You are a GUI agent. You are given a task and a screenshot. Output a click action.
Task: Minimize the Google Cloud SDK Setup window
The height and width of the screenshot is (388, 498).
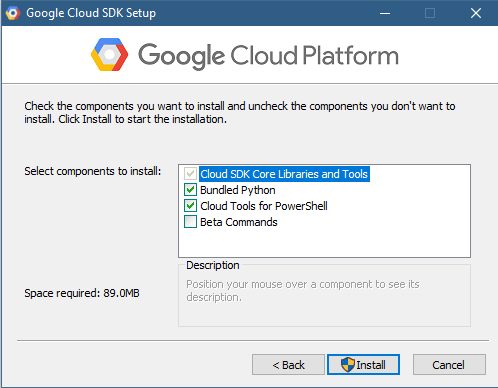[x=385, y=13]
